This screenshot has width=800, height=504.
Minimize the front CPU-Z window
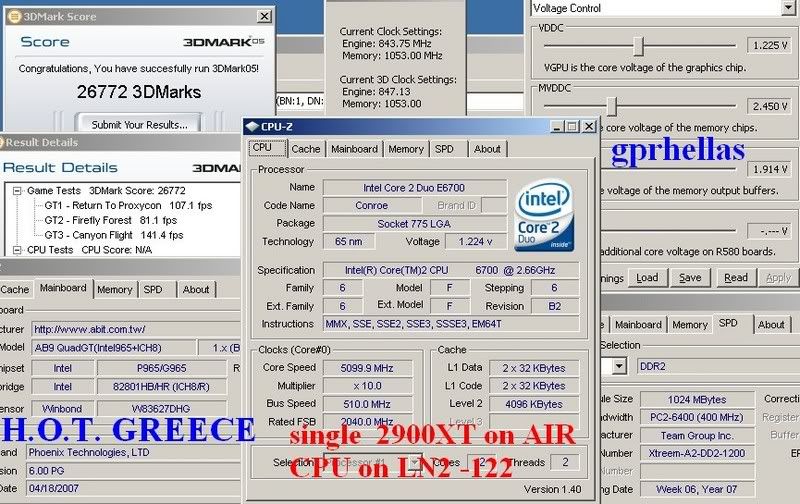pyautogui.click(x=557, y=127)
